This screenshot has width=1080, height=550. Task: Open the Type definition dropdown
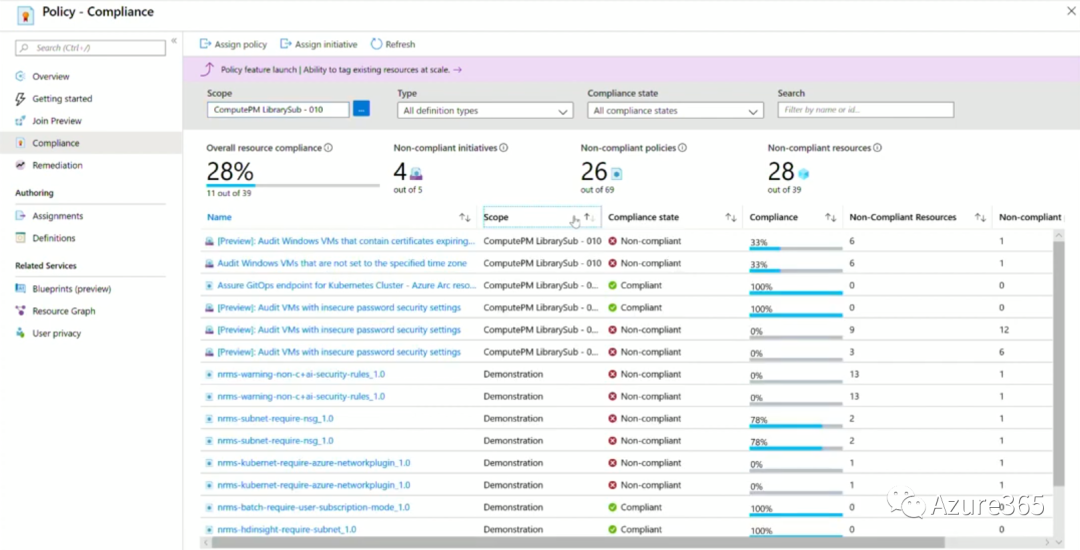tap(485, 111)
